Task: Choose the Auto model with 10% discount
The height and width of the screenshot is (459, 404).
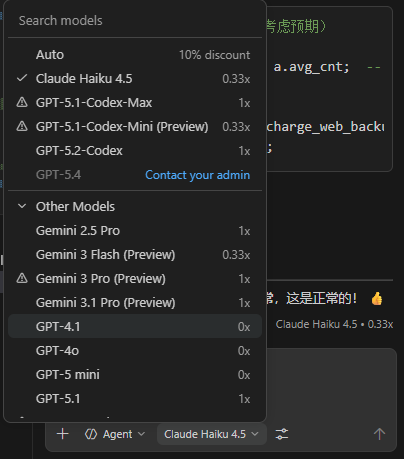Action: point(135,55)
